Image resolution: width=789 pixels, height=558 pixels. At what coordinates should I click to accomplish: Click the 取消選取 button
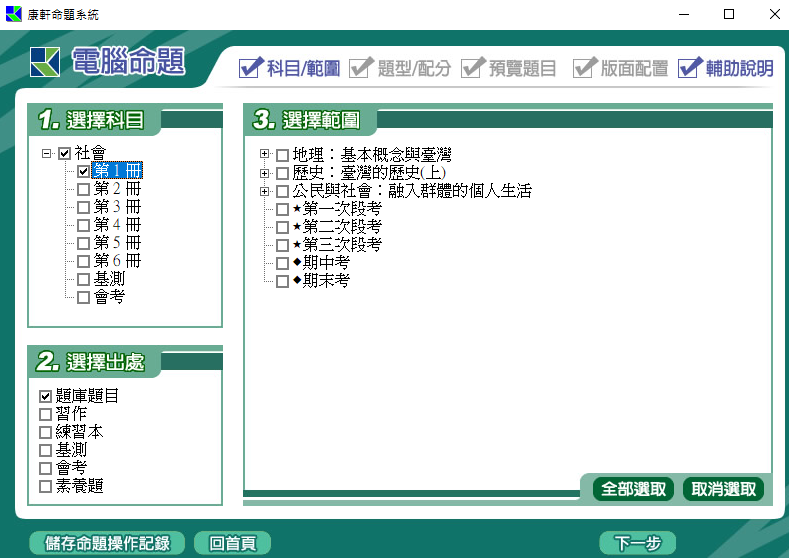pos(724,489)
